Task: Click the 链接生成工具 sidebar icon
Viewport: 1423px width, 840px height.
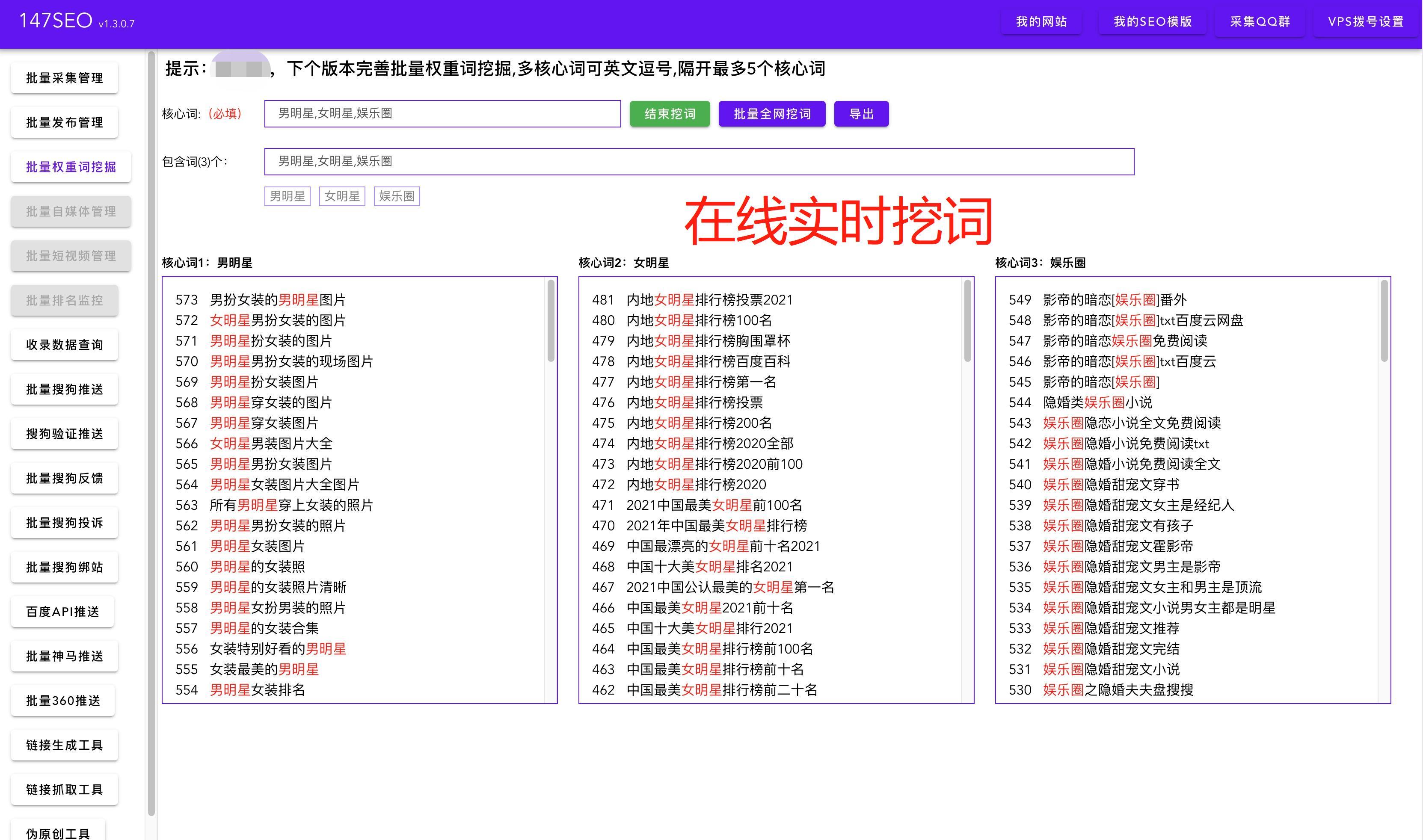Action: (x=70, y=745)
